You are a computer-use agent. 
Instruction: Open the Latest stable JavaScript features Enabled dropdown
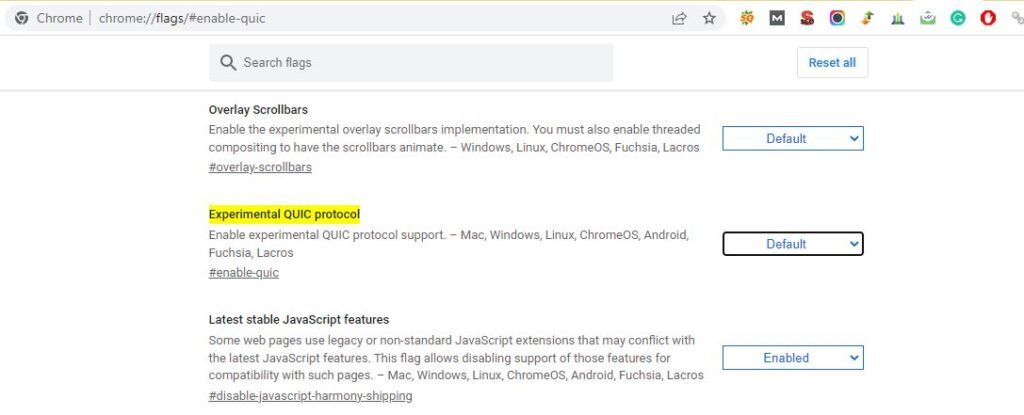click(x=793, y=357)
